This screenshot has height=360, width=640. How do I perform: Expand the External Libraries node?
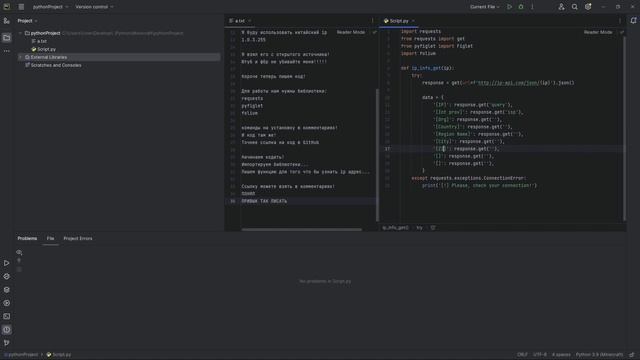tap(20, 57)
